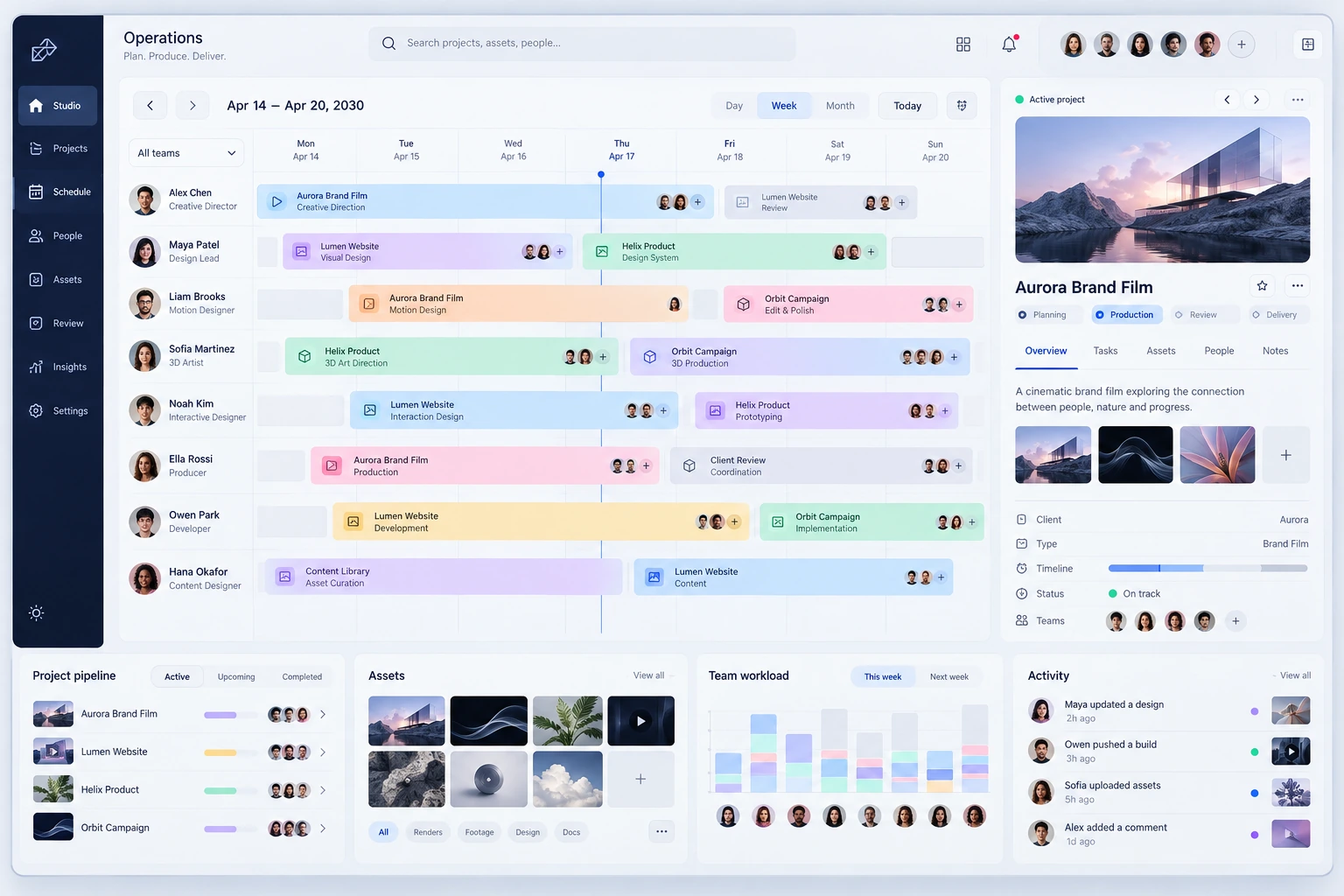Screen dimensions: 1344x896
Task: Open the grid apps view icon
Action: (963, 44)
